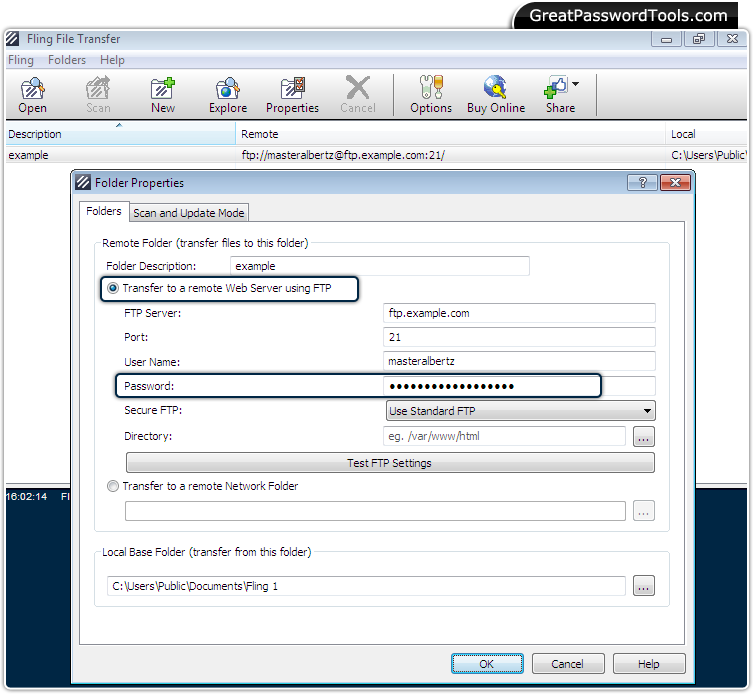The image size is (753, 694).
Task: Click the OK button
Action: 487,664
